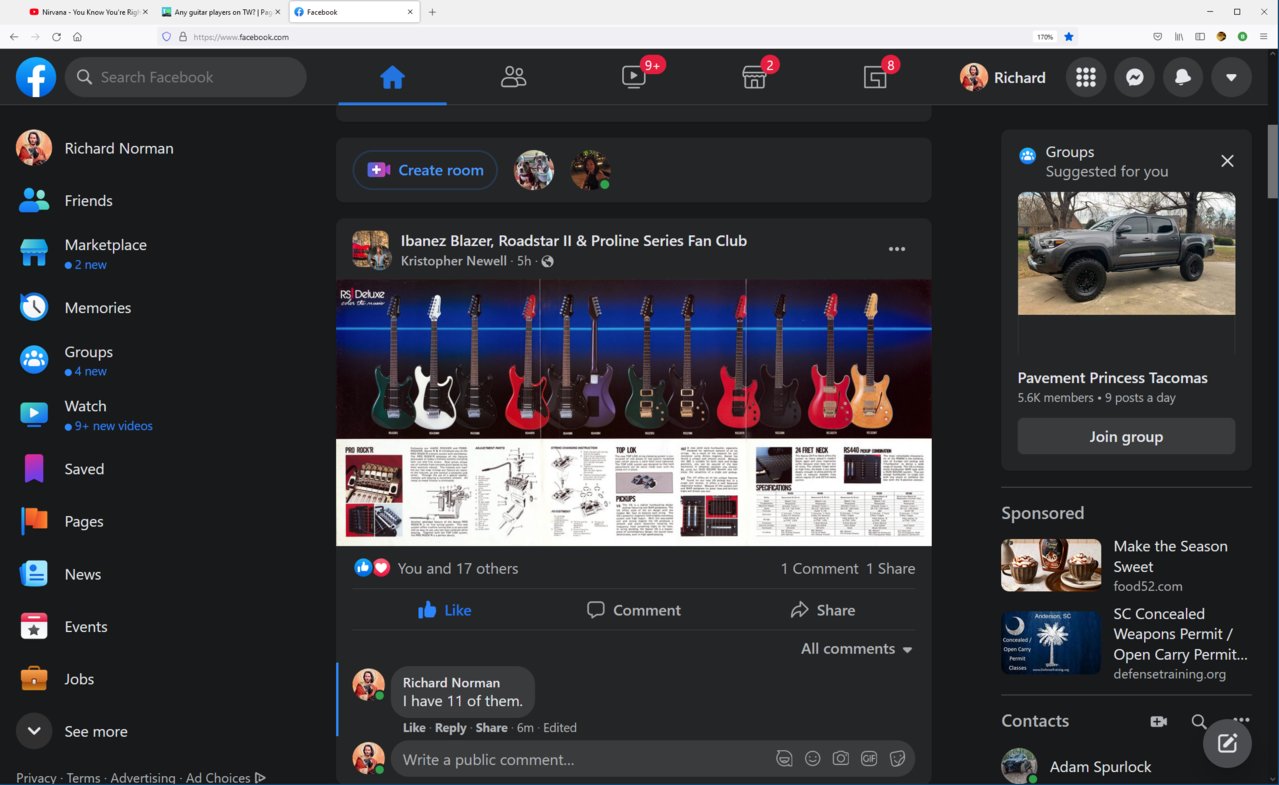Image resolution: width=1279 pixels, height=785 pixels.
Task: Open the notifications bell icon
Action: [x=1182, y=77]
